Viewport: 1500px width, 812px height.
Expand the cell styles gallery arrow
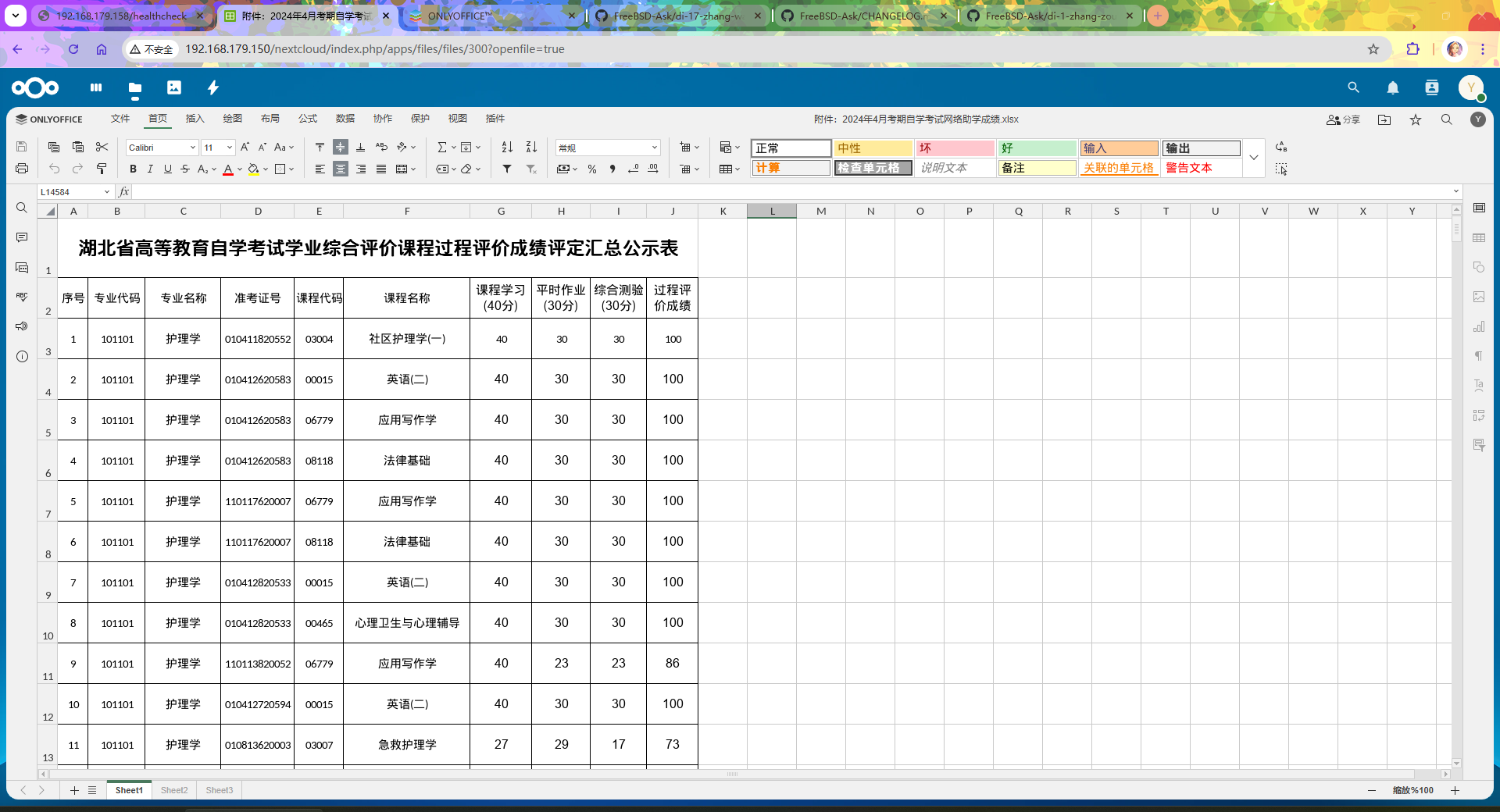point(1254,158)
